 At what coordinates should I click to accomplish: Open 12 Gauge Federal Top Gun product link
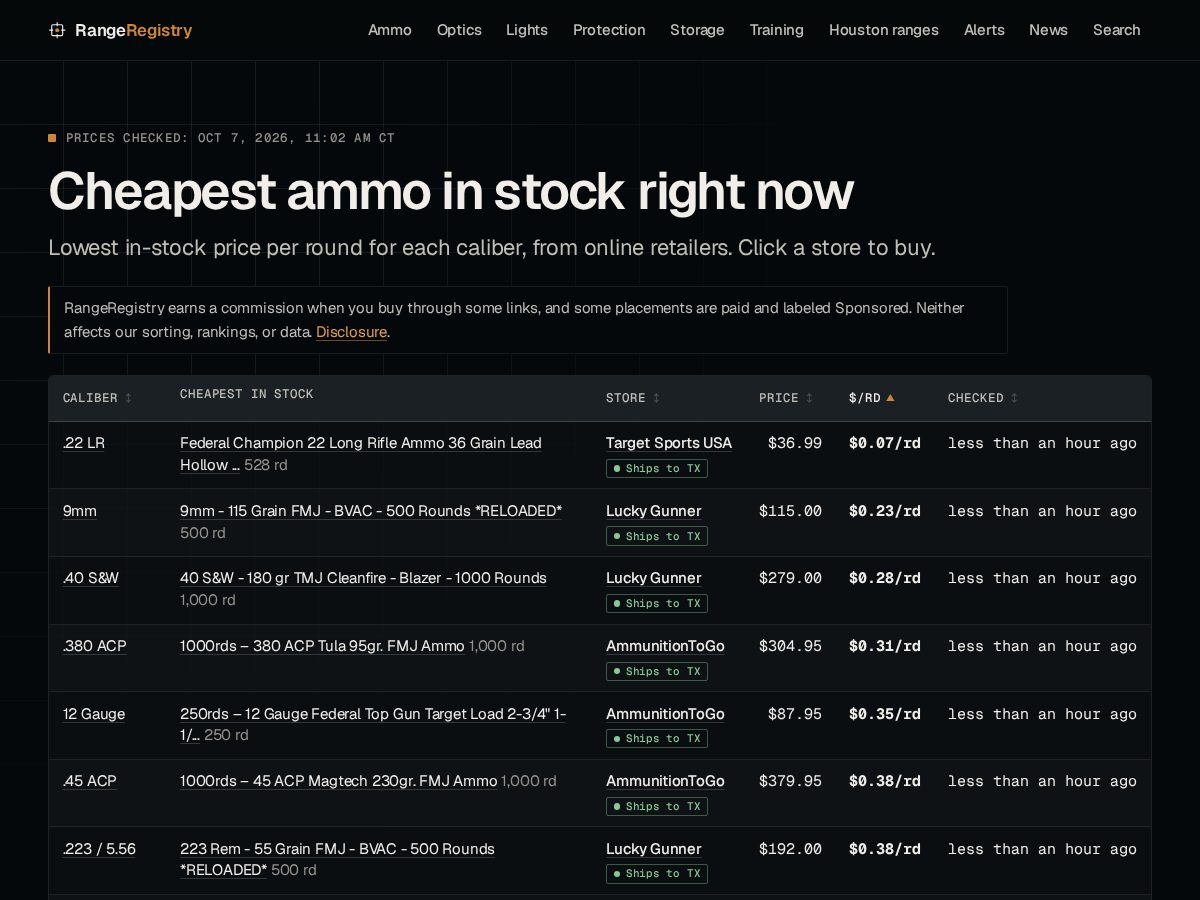pos(373,725)
